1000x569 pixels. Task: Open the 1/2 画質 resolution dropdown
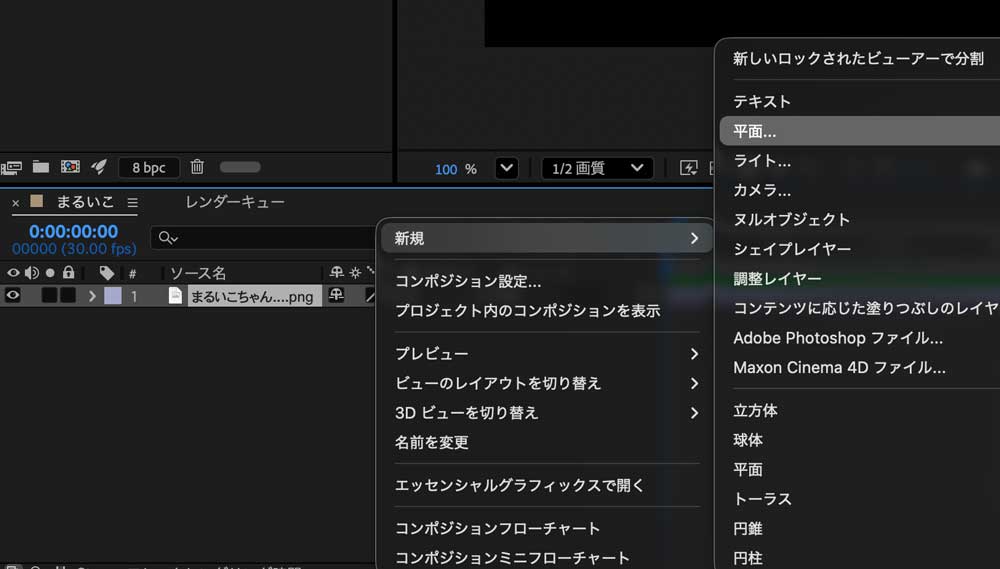click(597, 168)
